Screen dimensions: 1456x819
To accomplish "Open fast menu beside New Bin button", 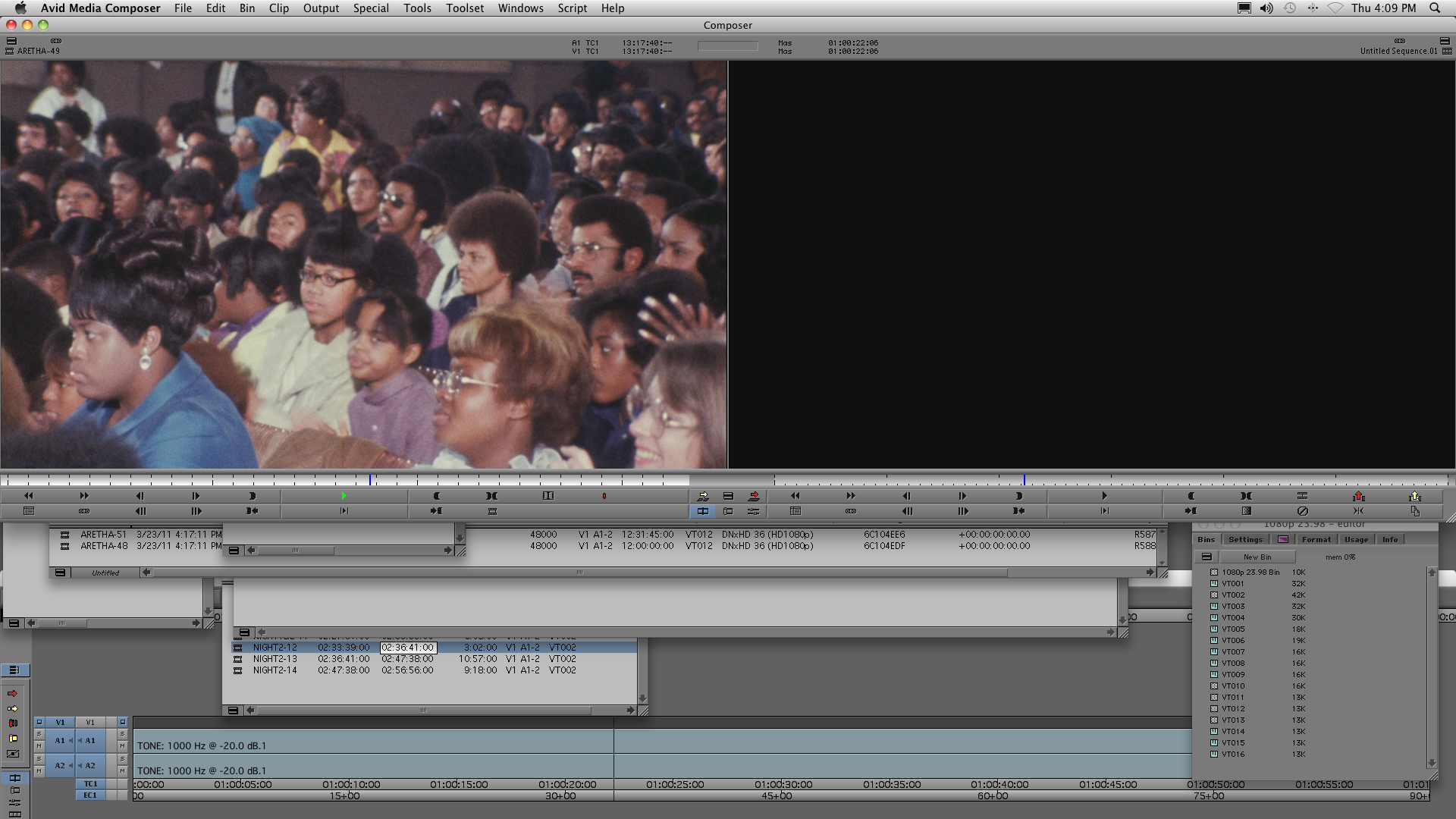I will tap(1207, 557).
